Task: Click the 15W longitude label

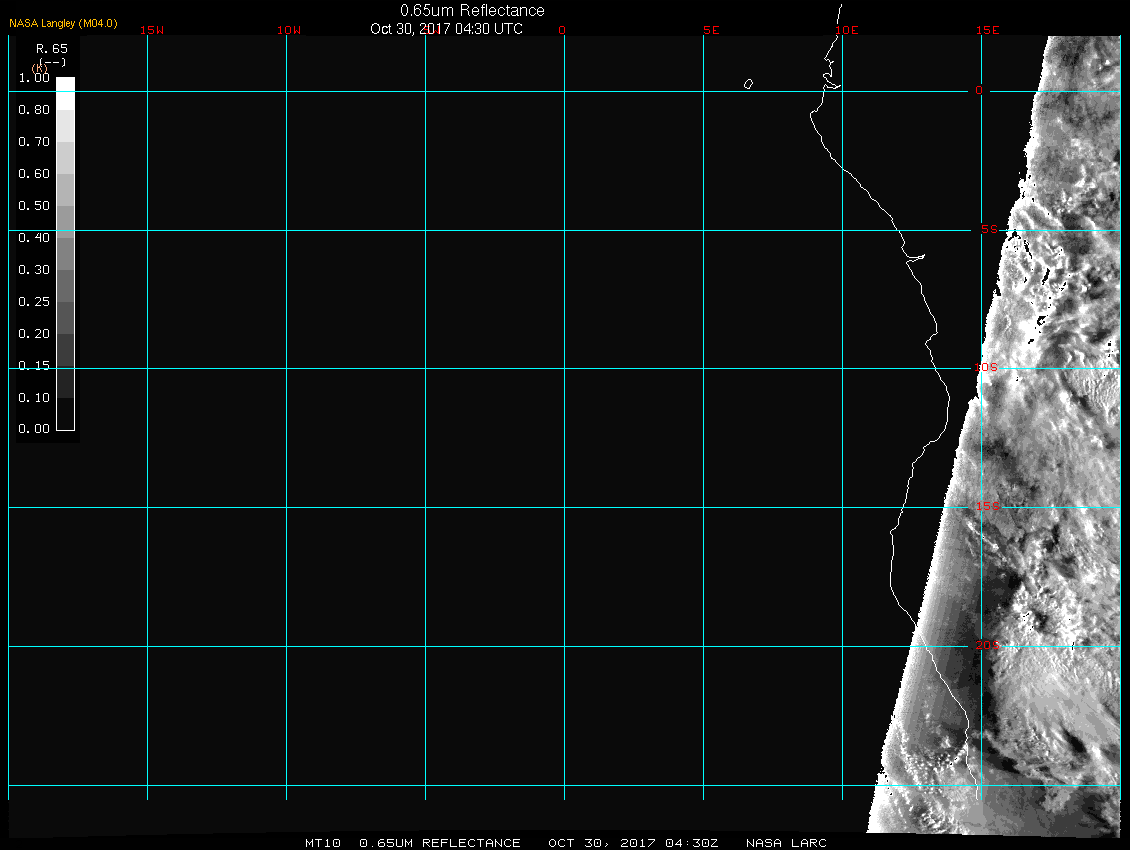Action: pyautogui.click(x=152, y=30)
